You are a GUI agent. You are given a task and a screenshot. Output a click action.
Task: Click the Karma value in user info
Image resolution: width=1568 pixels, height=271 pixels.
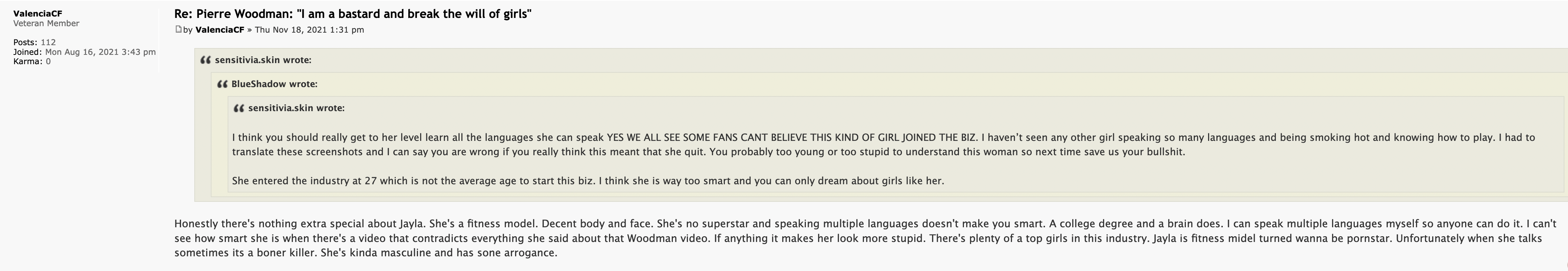[48, 62]
